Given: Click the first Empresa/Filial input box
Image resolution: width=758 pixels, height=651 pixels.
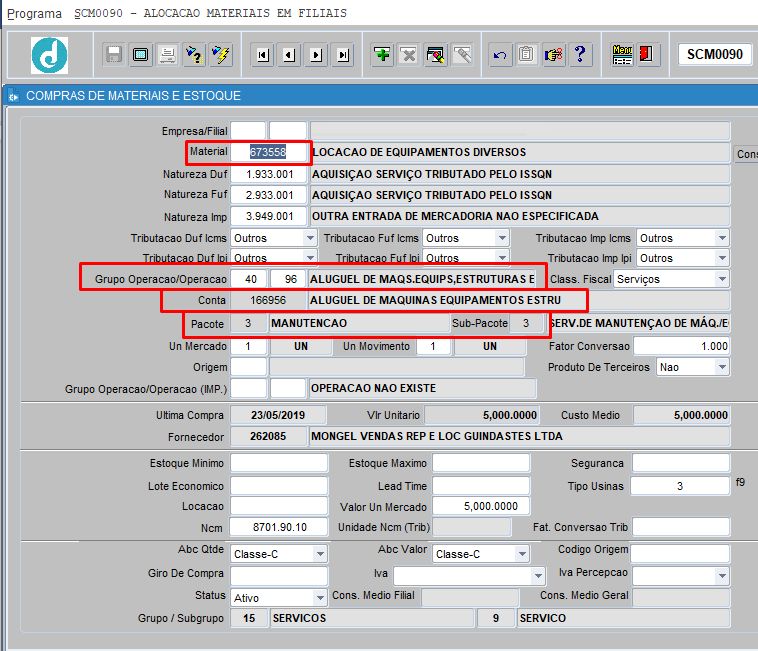Looking at the screenshot, I should pyautogui.click(x=248, y=131).
